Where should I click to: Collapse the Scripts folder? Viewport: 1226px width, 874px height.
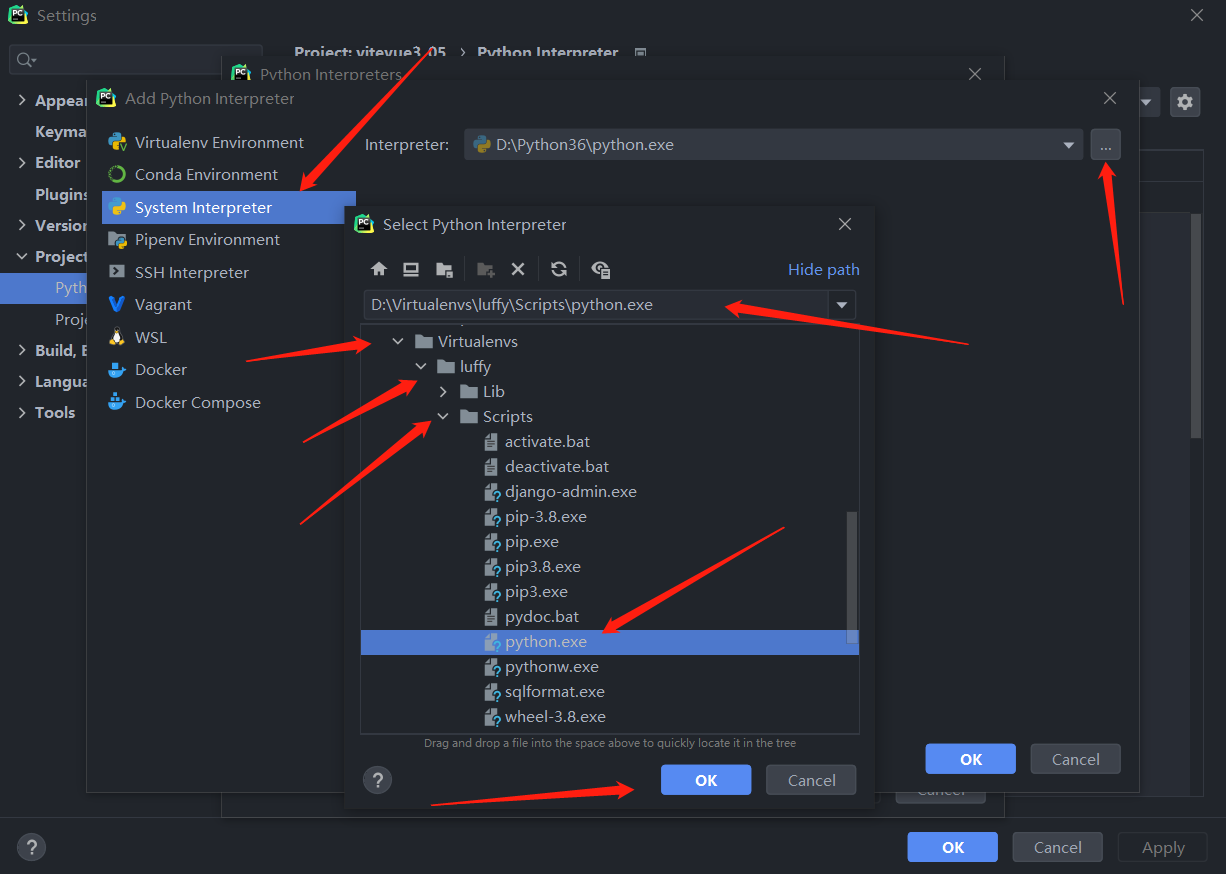[443, 416]
